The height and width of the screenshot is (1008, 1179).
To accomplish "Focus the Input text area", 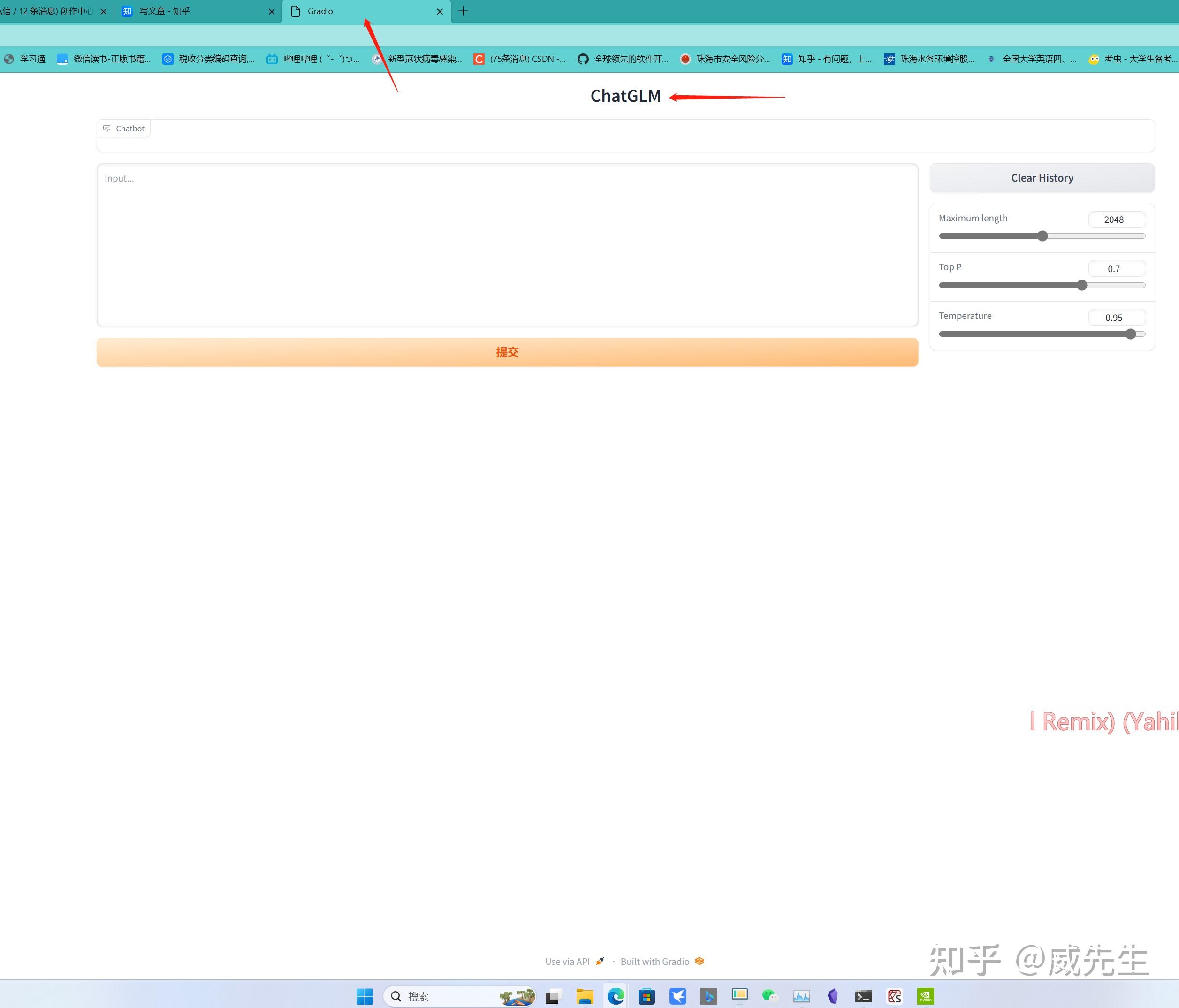I will click(507, 244).
